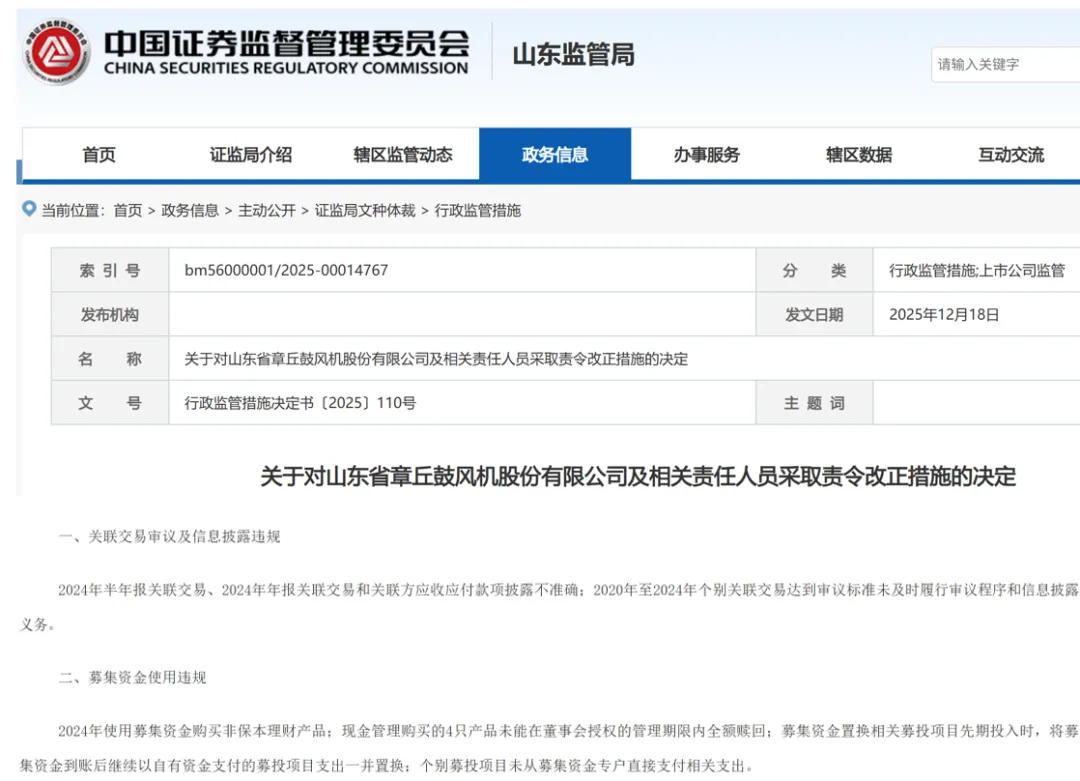This screenshot has width=1080, height=781.
Task: Click index number bm56000001/2025-00014767
Action: (286, 270)
